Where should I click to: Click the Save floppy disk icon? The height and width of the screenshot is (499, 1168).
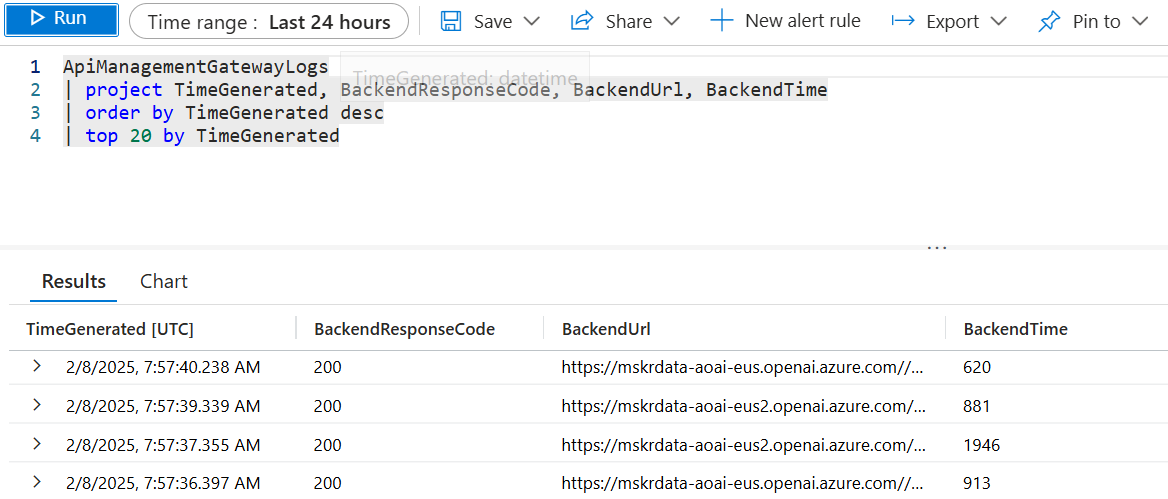pyautogui.click(x=451, y=21)
